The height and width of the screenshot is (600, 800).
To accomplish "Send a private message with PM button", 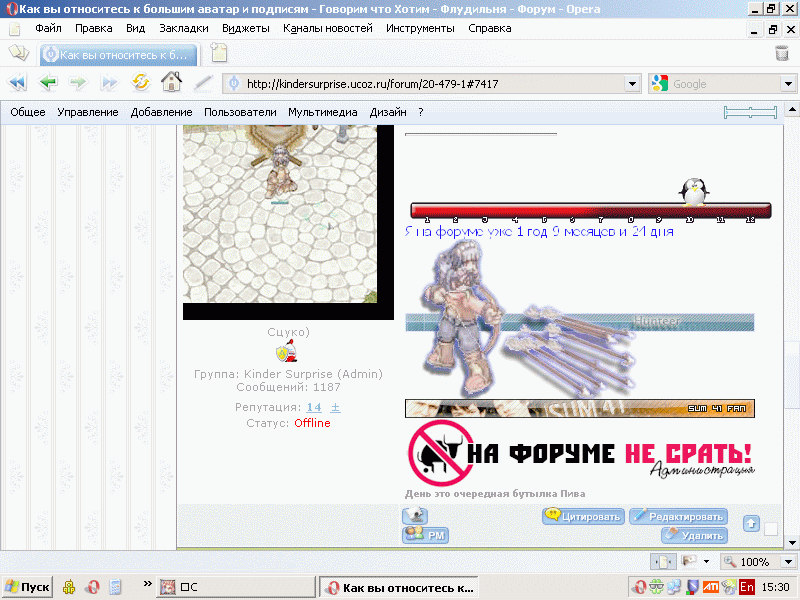I will tap(426, 535).
